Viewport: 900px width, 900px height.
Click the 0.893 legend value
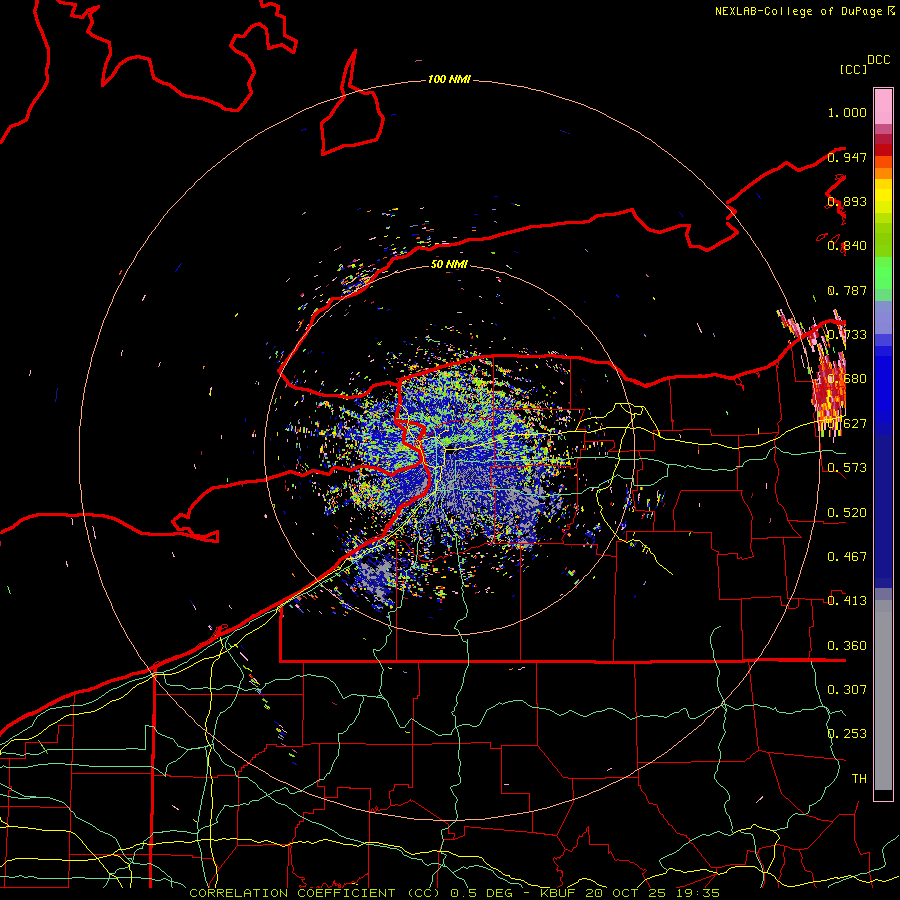[x=847, y=201]
